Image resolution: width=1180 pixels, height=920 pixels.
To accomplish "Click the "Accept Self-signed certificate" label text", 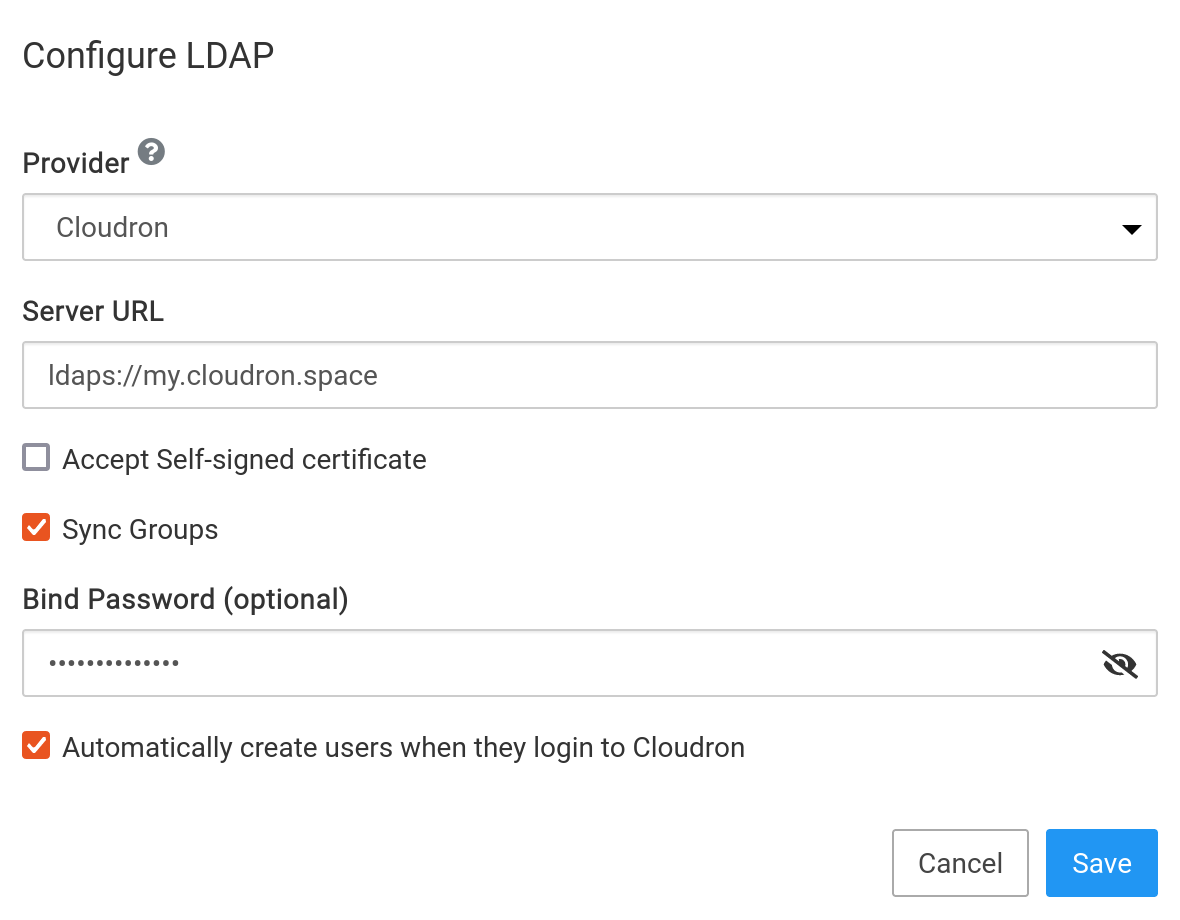I will (244, 460).
